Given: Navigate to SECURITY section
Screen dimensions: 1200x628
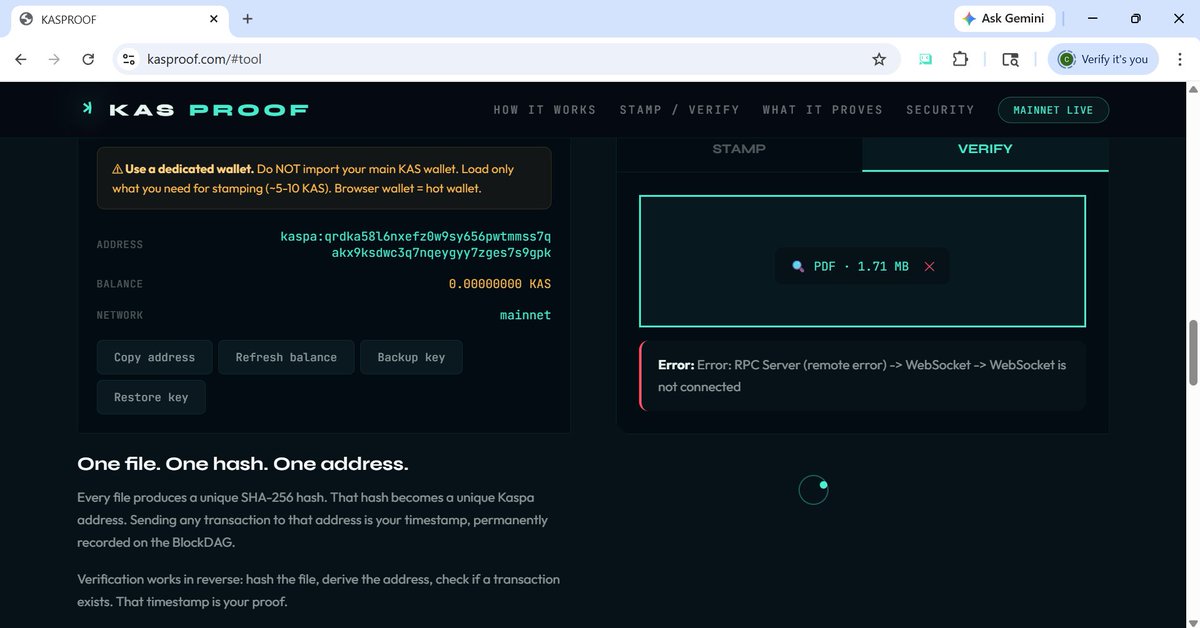Looking at the screenshot, I should pos(940,110).
